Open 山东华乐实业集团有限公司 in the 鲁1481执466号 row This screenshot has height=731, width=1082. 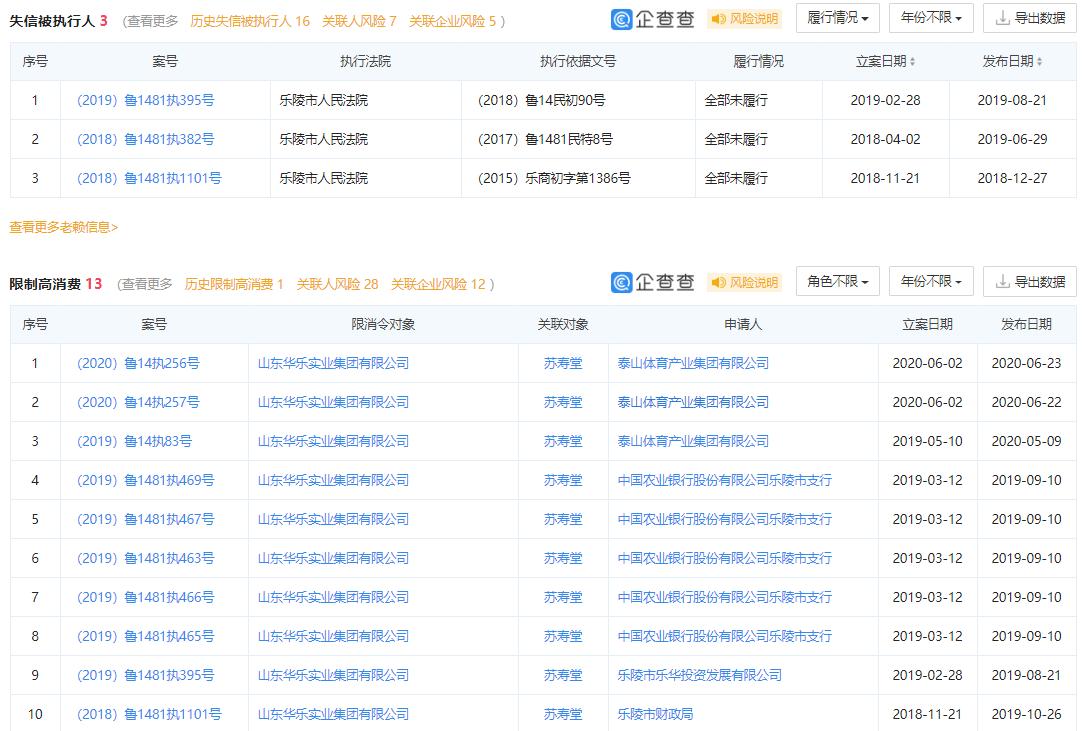(333, 597)
